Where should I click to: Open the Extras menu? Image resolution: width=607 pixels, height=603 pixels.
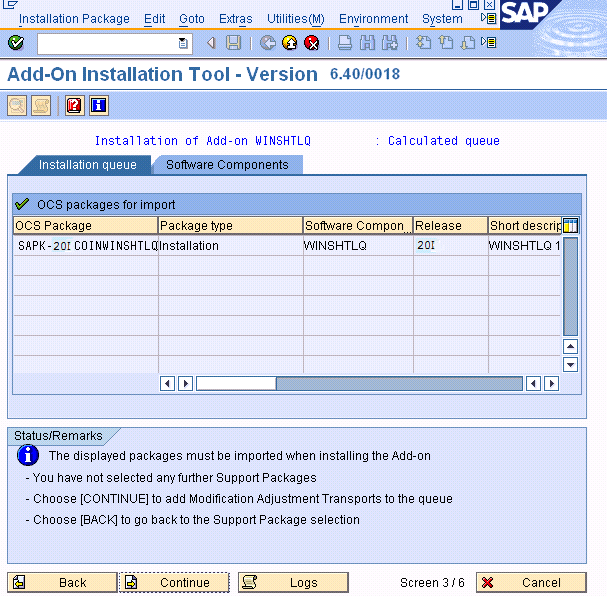point(235,19)
